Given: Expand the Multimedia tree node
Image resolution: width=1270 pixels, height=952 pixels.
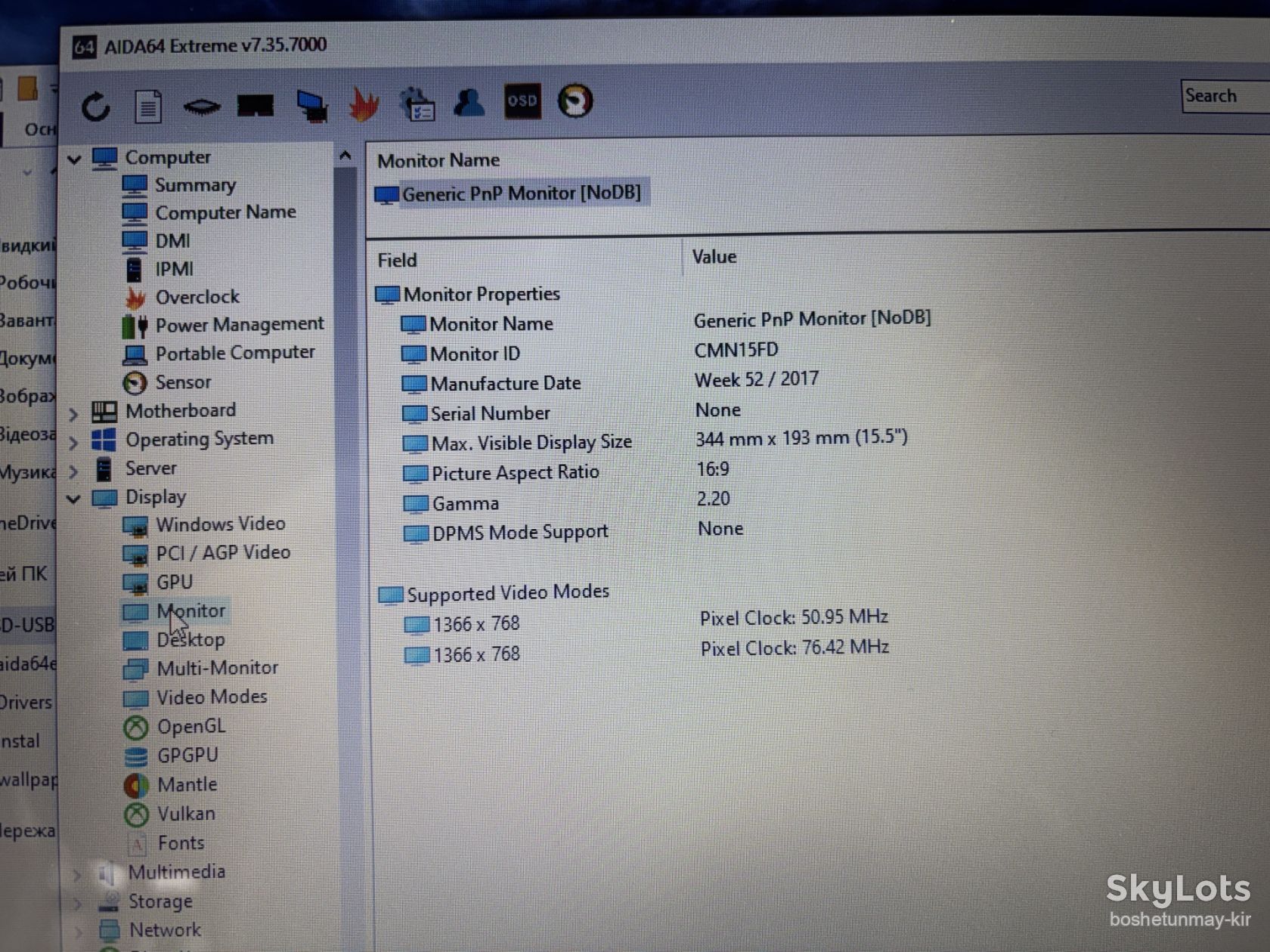Looking at the screenshot, I should (x=76, y=875).
